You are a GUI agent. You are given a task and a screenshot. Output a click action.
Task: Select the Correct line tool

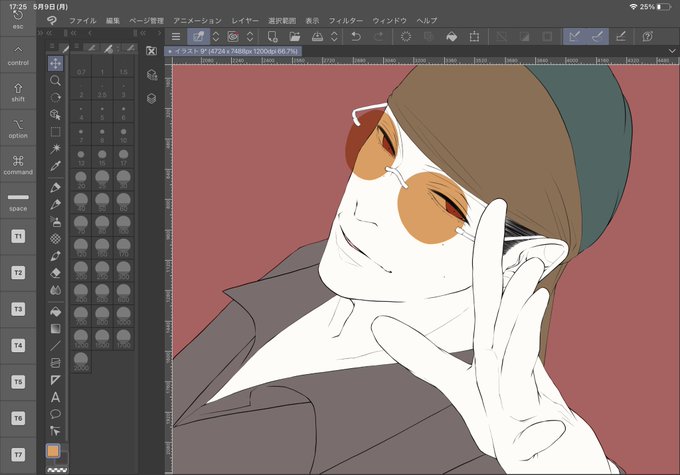coord(56,431)
